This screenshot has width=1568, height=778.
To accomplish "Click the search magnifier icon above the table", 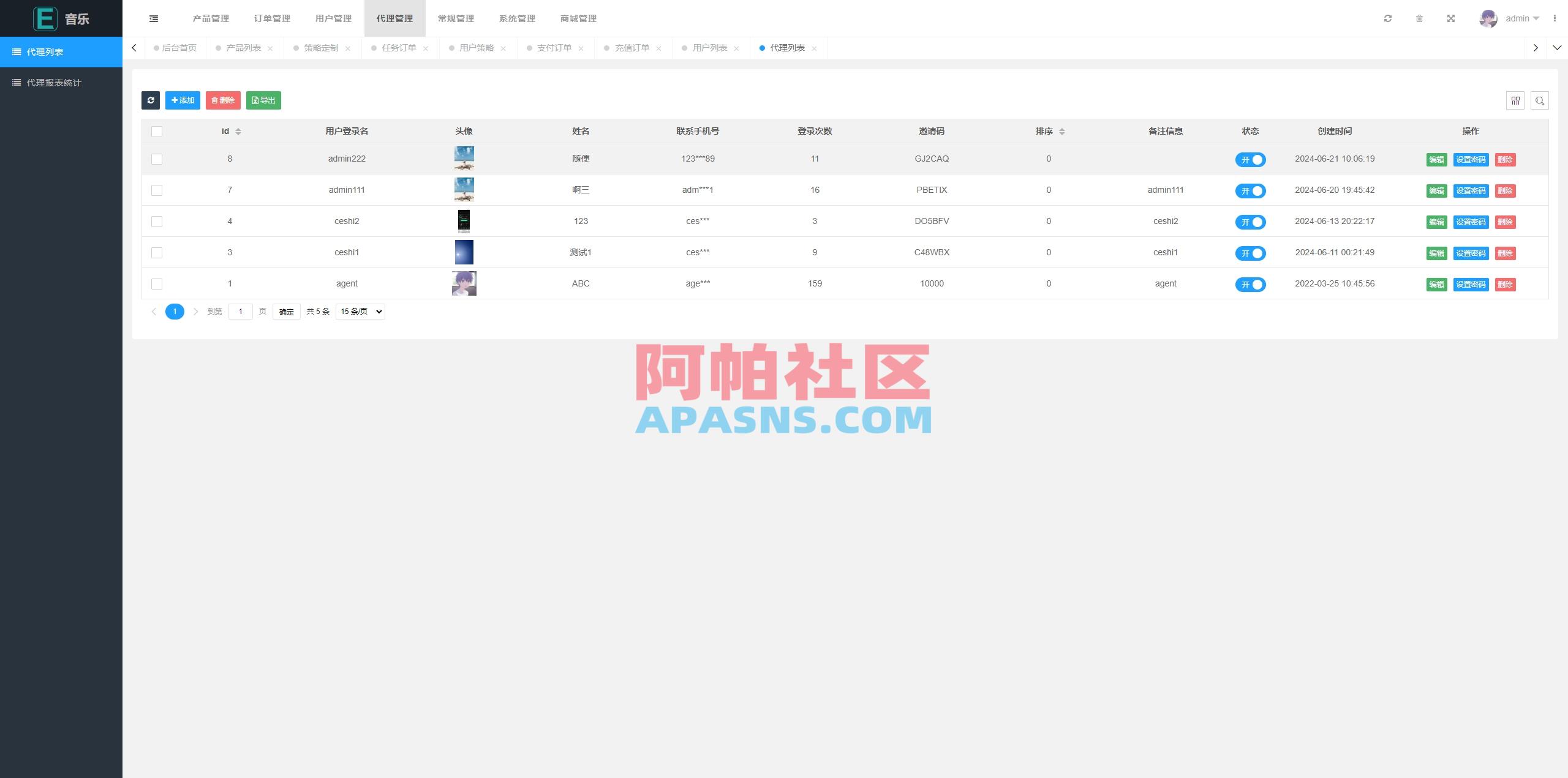I will [x=1540, y=100].
